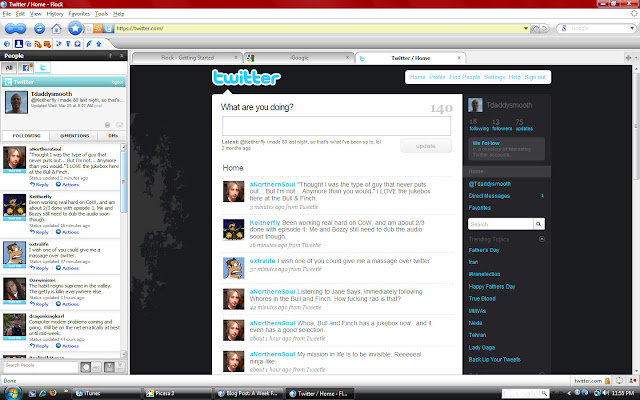
Task: Switch to the iGoogle tab
Action: click(299, 58)
